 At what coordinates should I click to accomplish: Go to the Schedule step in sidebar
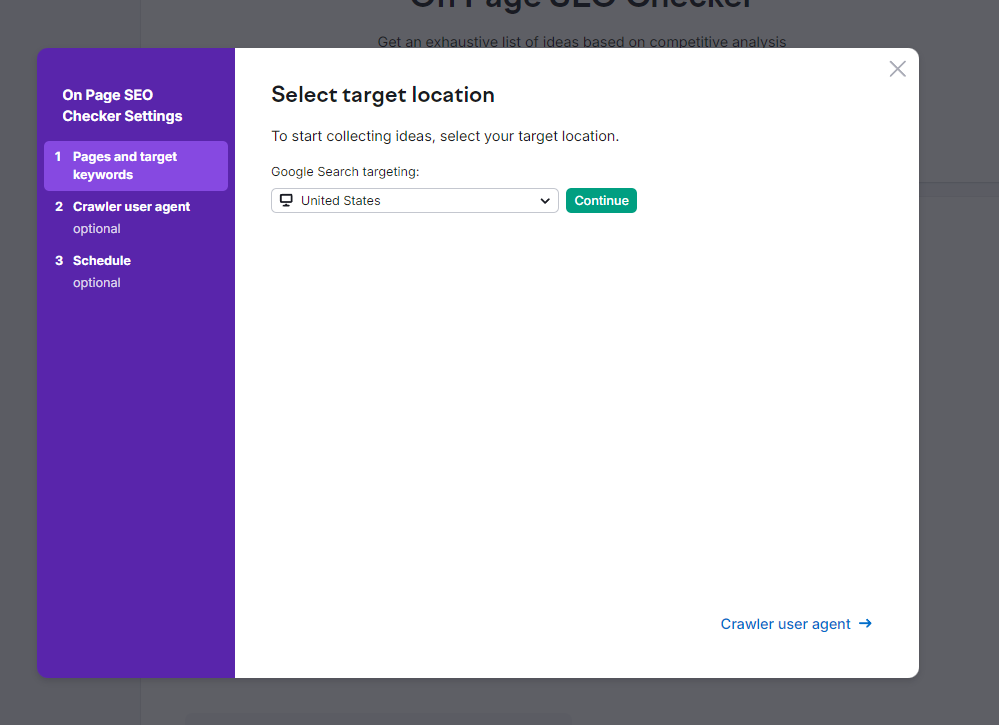coord(102,261)
